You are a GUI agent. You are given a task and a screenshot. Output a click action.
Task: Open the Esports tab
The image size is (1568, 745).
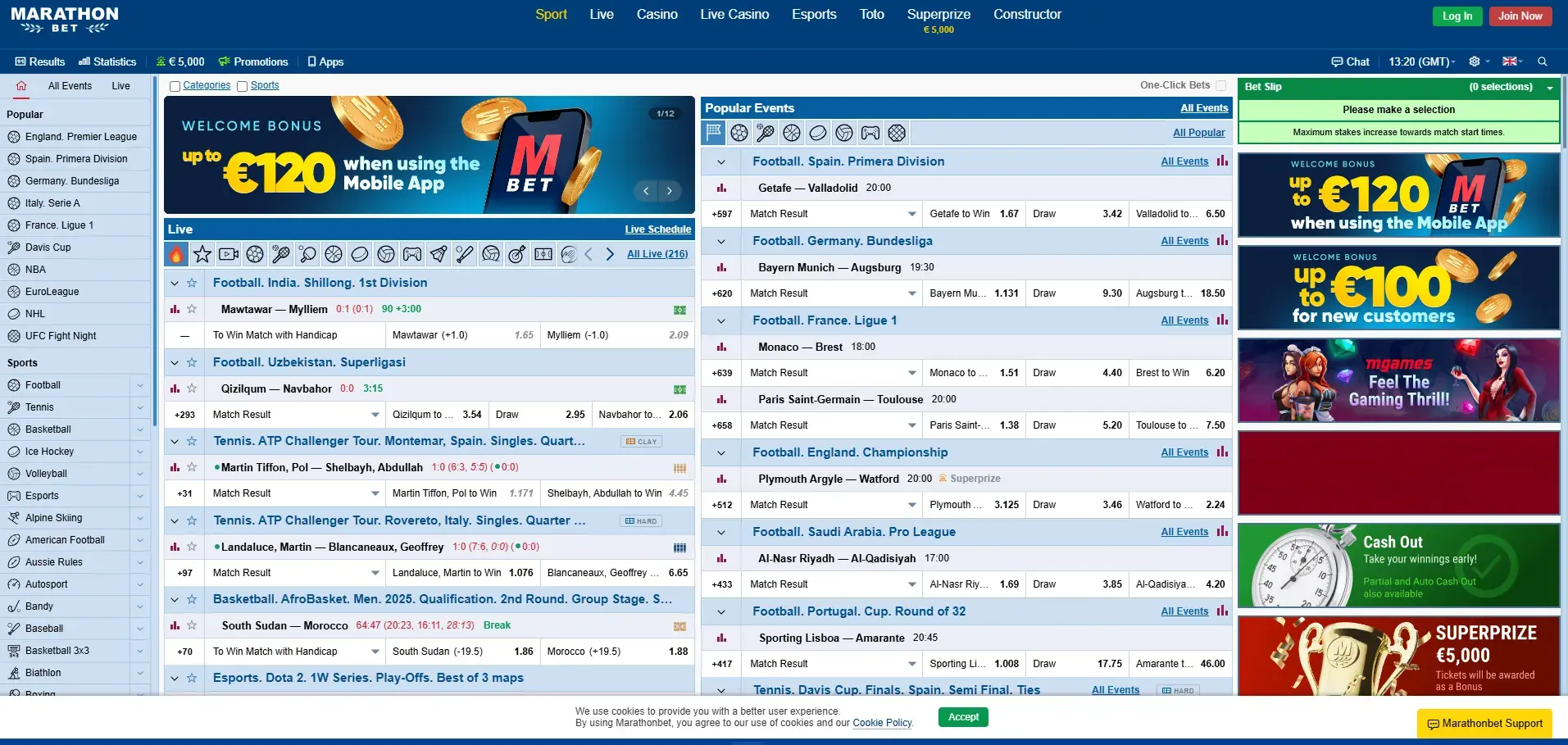click(814, 14)
